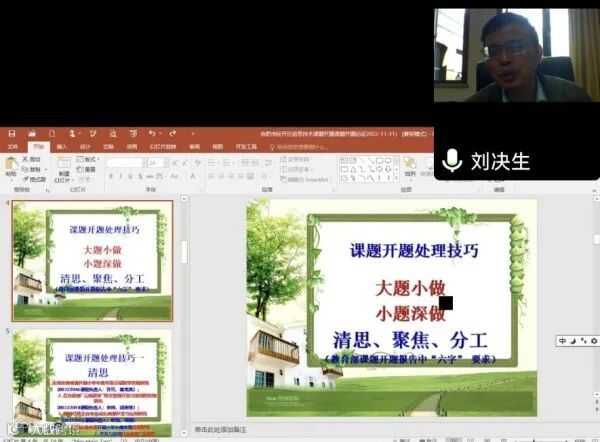The width and height of the screenshot is (600, 442).
Task: Click the Increase Indent icon
Action: (255, 163)
